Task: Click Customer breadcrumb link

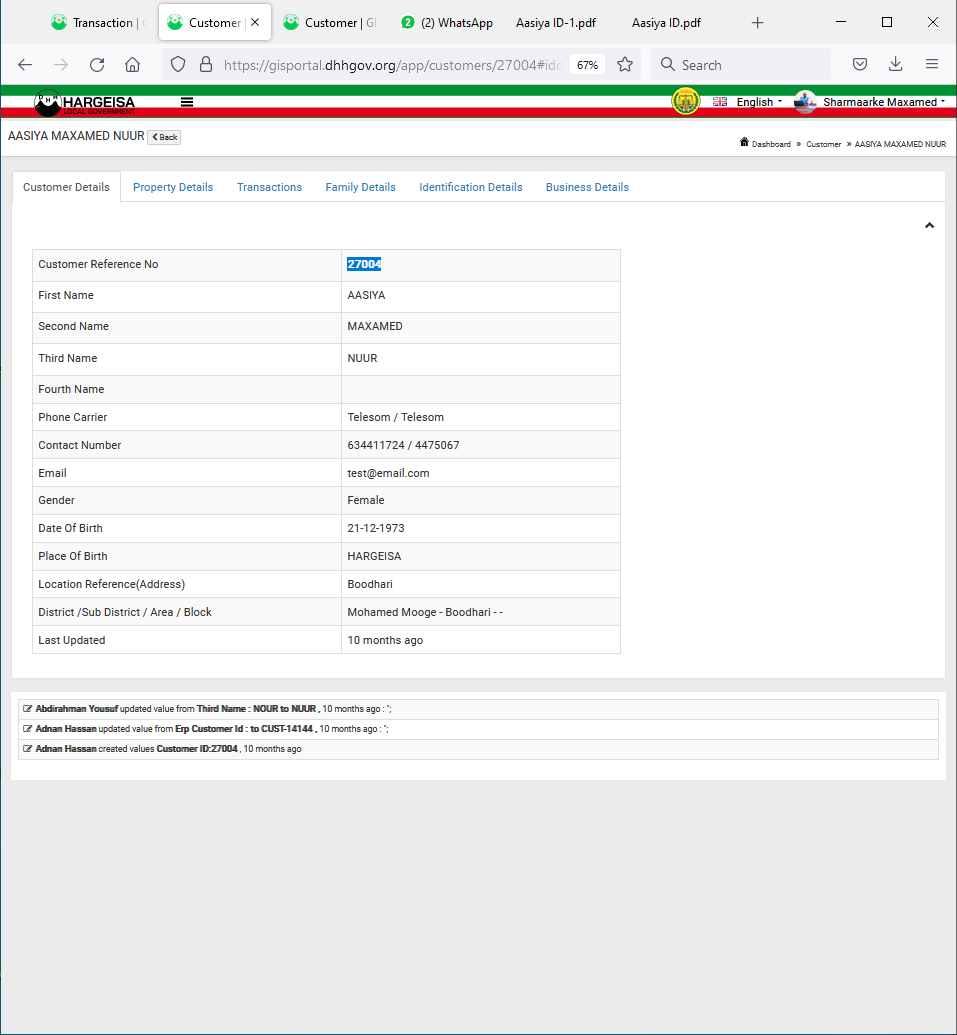Action: click(824, 144)
